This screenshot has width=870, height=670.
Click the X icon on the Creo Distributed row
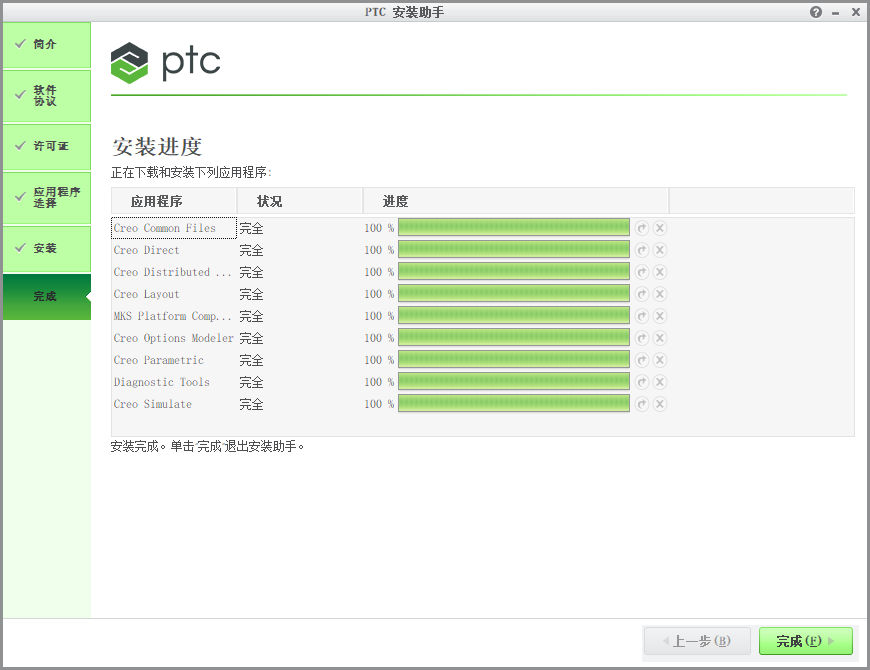click(x=660, y=272)
